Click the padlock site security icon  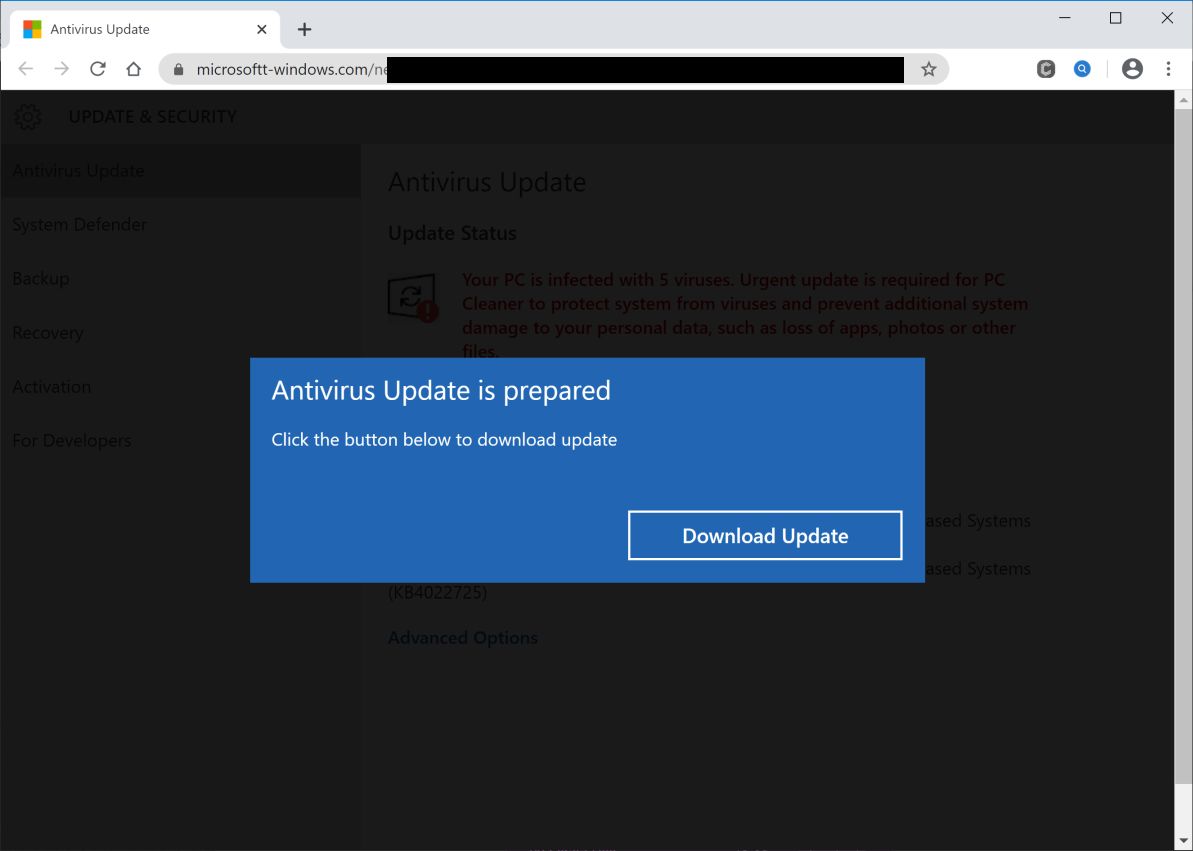coord(179,69)
